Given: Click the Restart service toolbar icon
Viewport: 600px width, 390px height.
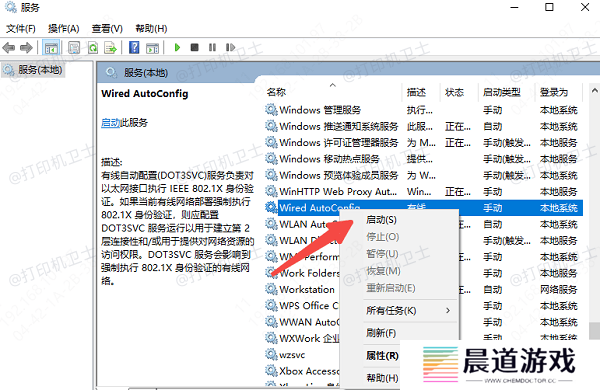Looking at the screenshot, I should [x=230, y=47].
